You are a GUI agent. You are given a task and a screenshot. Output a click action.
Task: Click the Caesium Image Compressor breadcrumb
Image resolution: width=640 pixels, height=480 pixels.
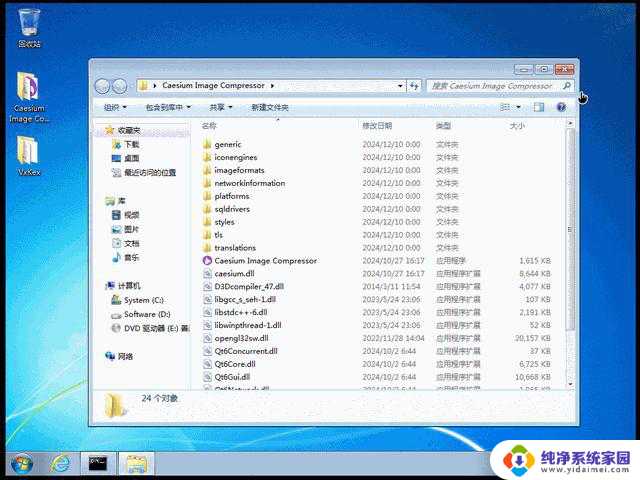[x=213, y=86]
